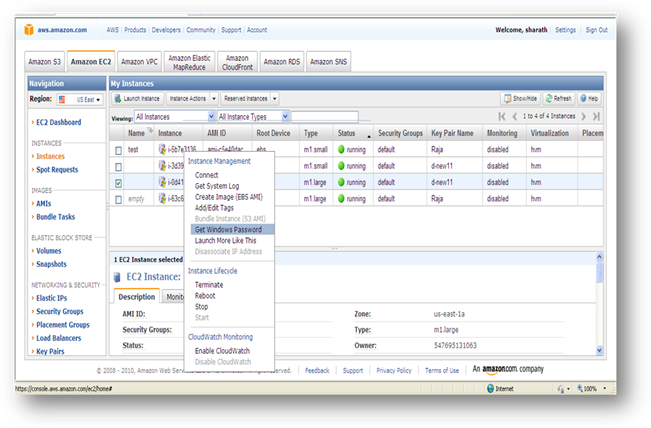Click the instance icon in test row

(162, 149)
